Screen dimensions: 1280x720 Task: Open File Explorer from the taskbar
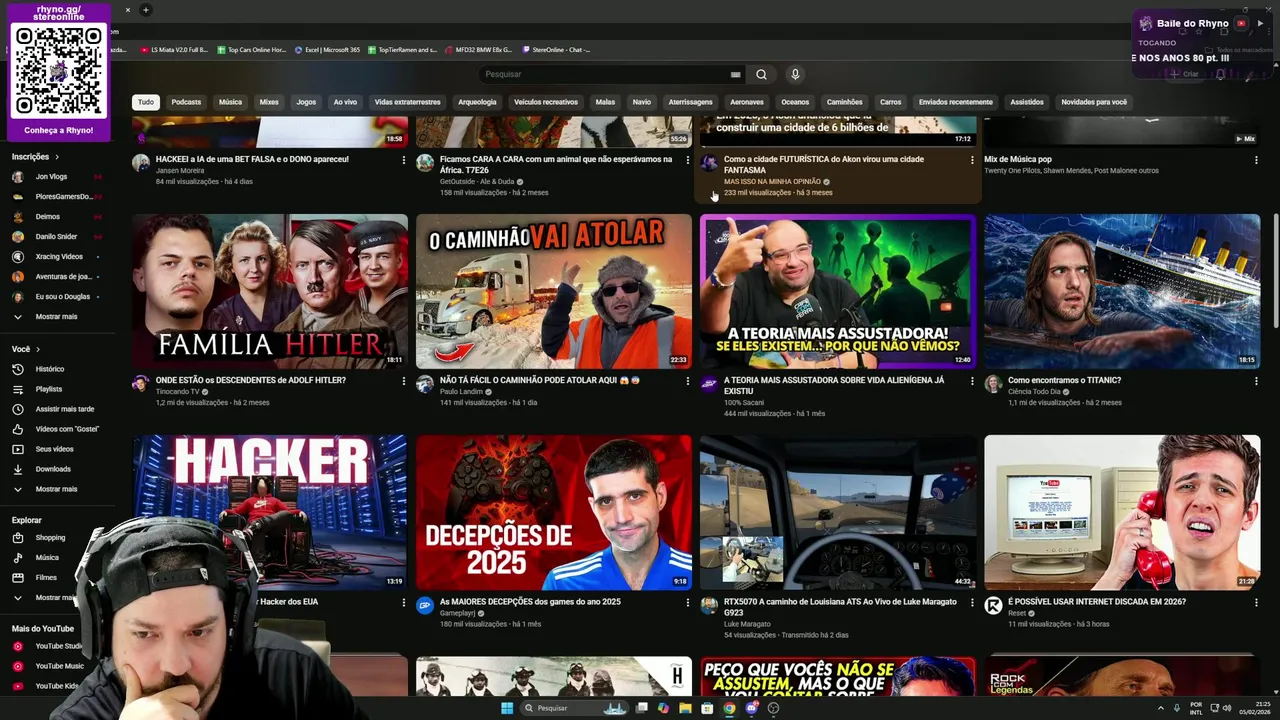point(685,708)
